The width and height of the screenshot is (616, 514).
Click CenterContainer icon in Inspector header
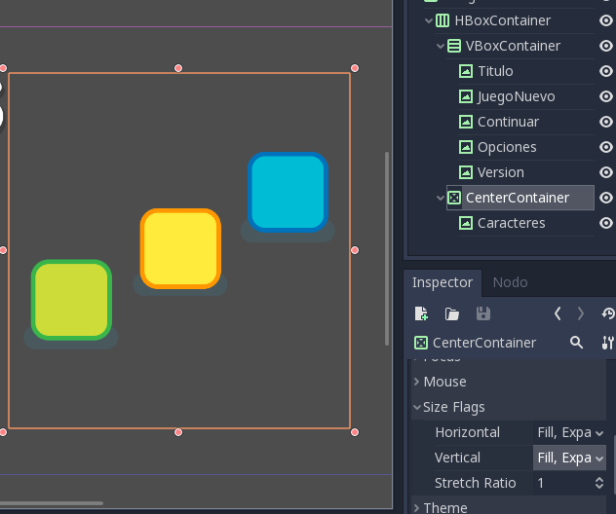[421, 343]
